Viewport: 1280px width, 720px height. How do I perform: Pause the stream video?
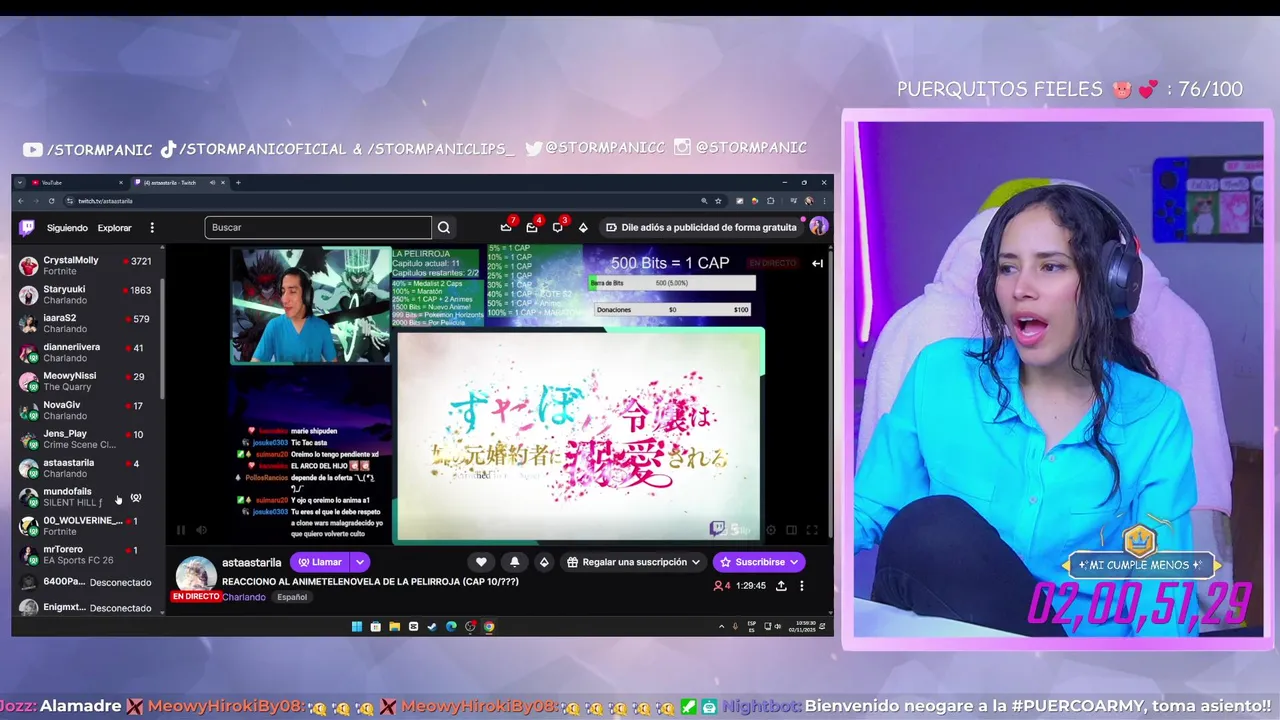click(x=181, y=530)
